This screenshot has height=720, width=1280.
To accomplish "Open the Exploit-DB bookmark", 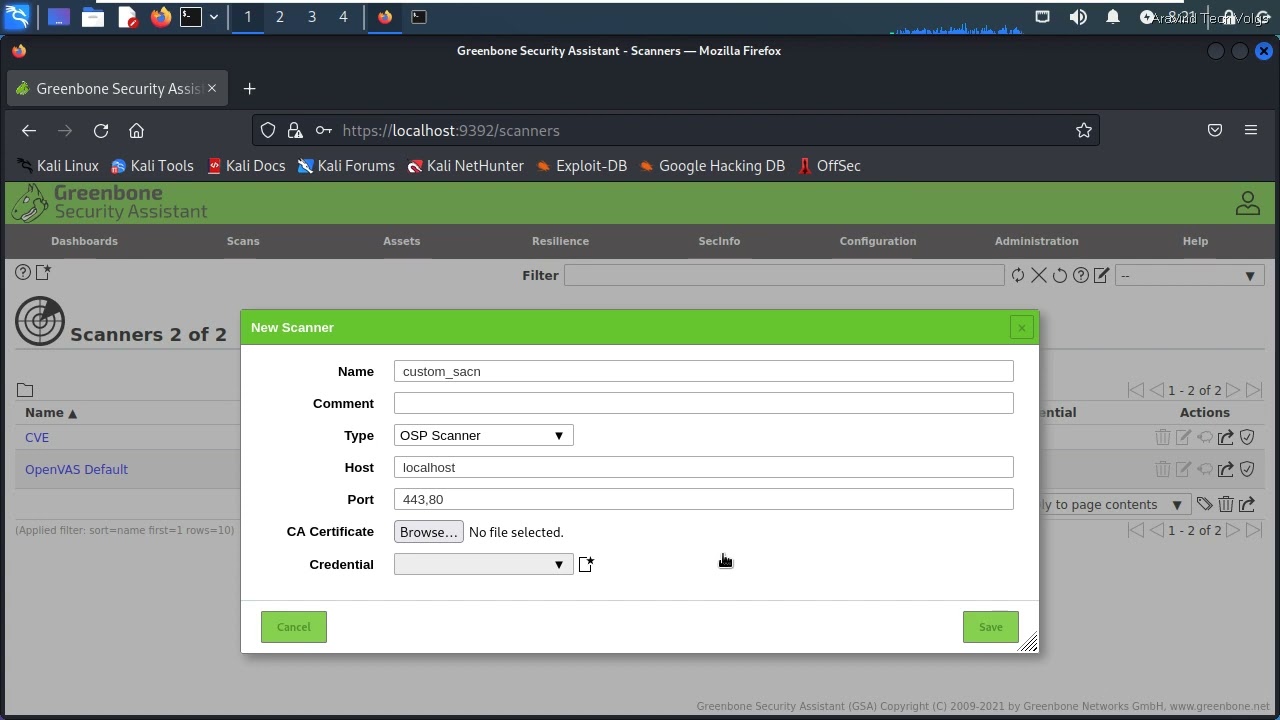I will pos(582,166).
